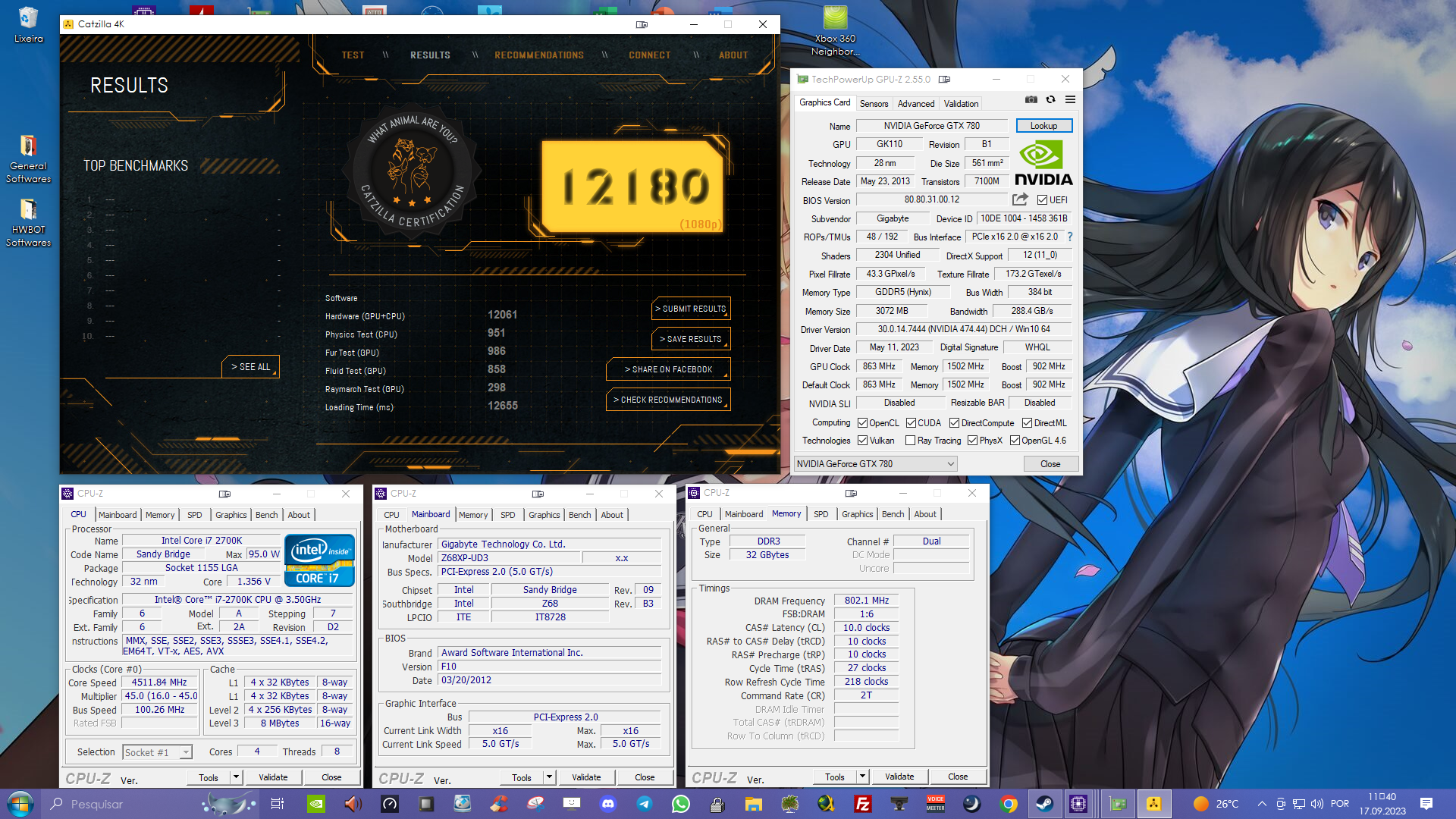Open WhatsApp from the taskbar

(x=681, y=804)
